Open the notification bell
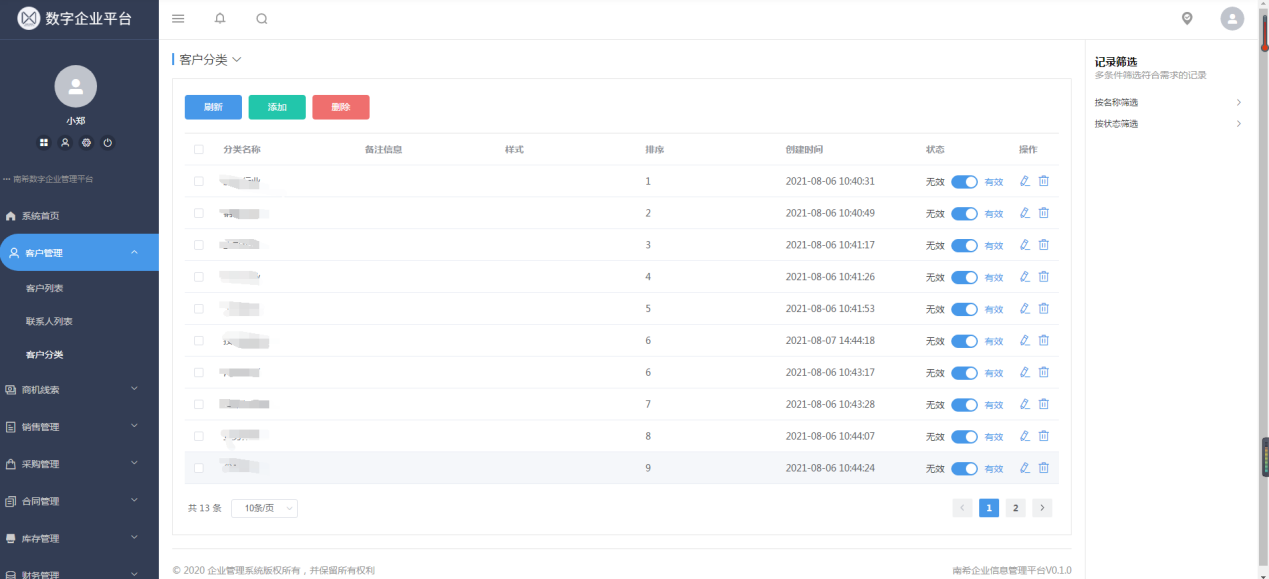Viewport: 1269px width, 579px height. click(x=220, y=19)
